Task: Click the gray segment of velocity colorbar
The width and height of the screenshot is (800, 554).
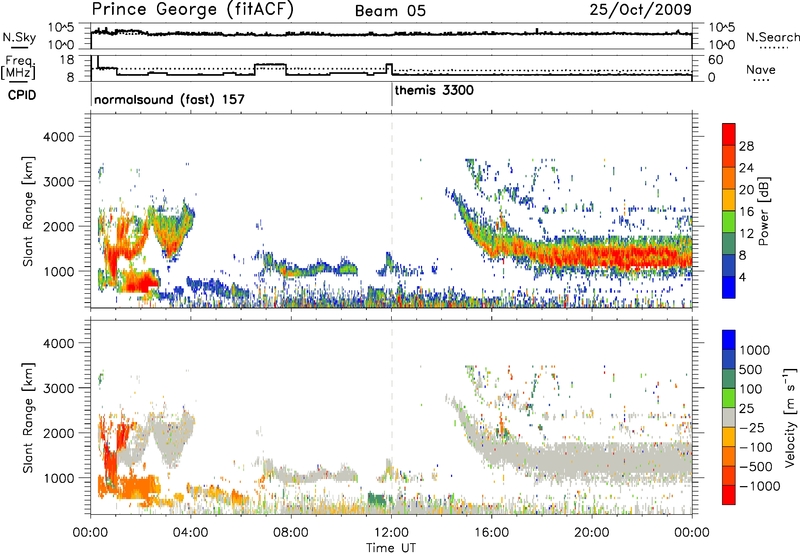Action: click(729, 417)
